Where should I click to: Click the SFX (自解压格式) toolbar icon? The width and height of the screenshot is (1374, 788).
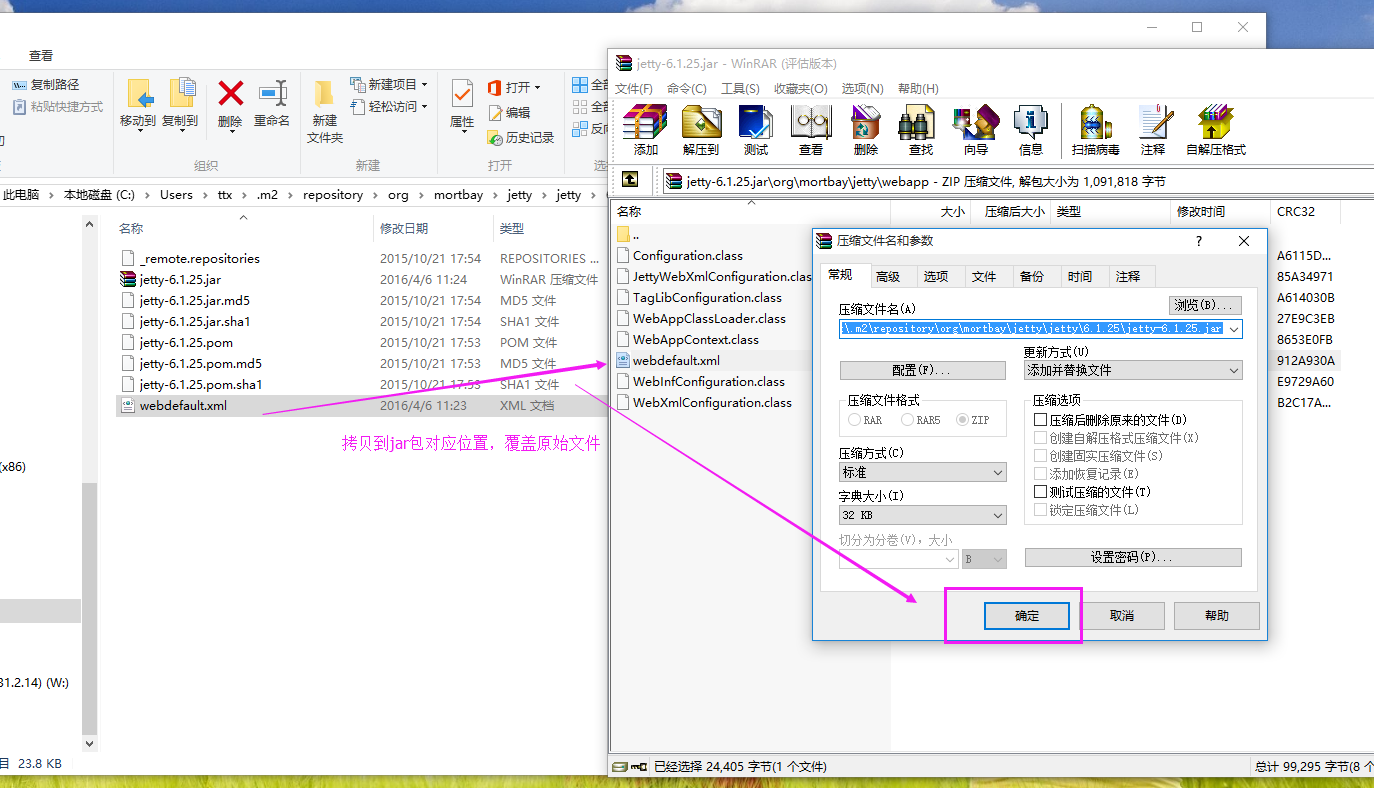pos(1216,123)
